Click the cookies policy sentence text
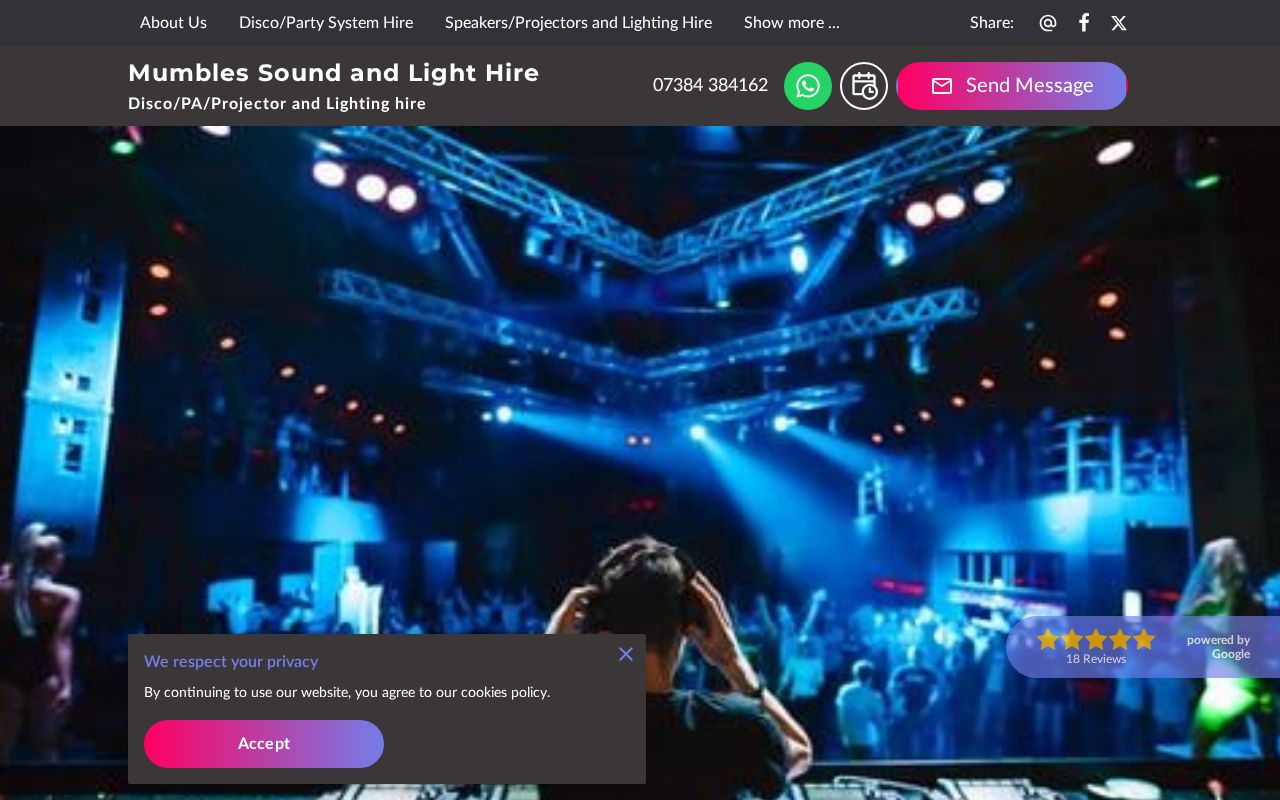 347,692
